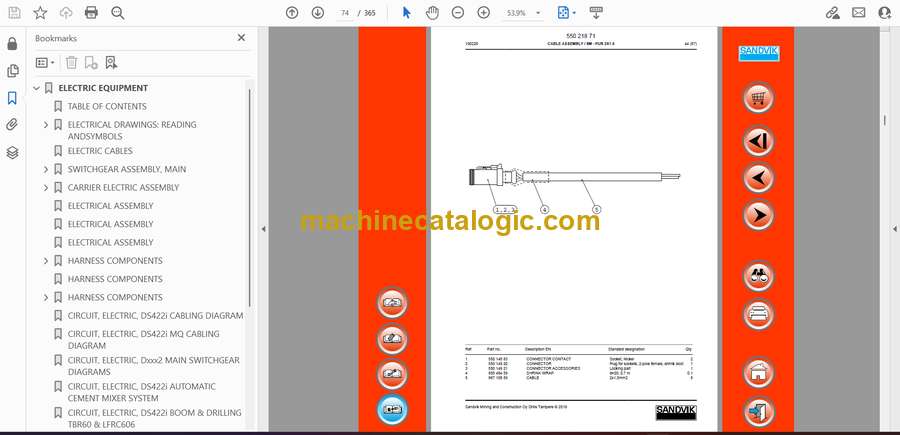Select the ELECTRIC EQUIPMENT bookmark
The height and width of the screenshot is (435, 900).
tap(103, 88)
